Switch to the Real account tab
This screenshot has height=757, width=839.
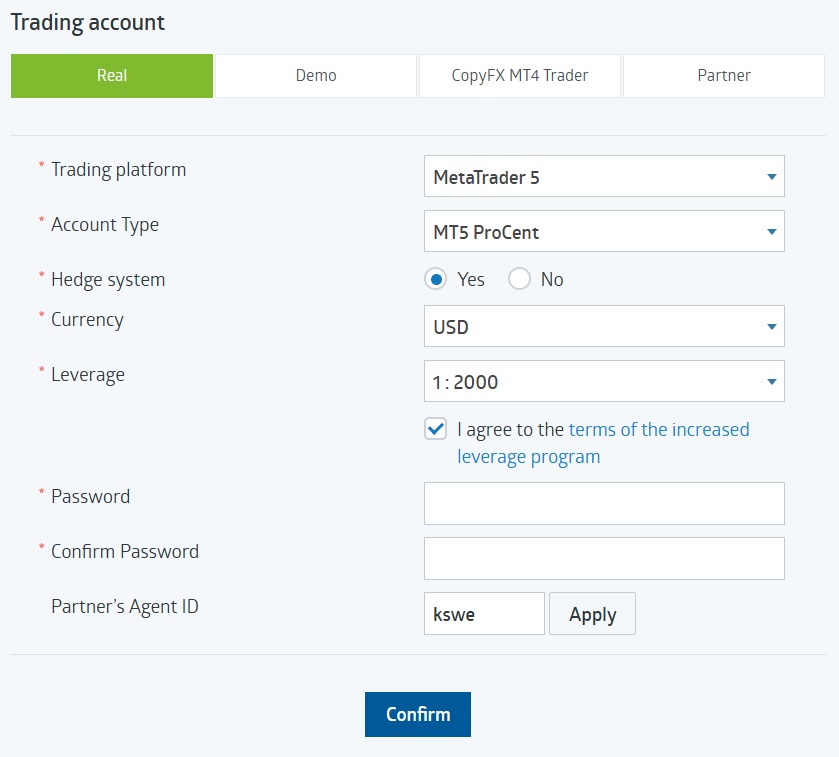[x=112, y=76]
